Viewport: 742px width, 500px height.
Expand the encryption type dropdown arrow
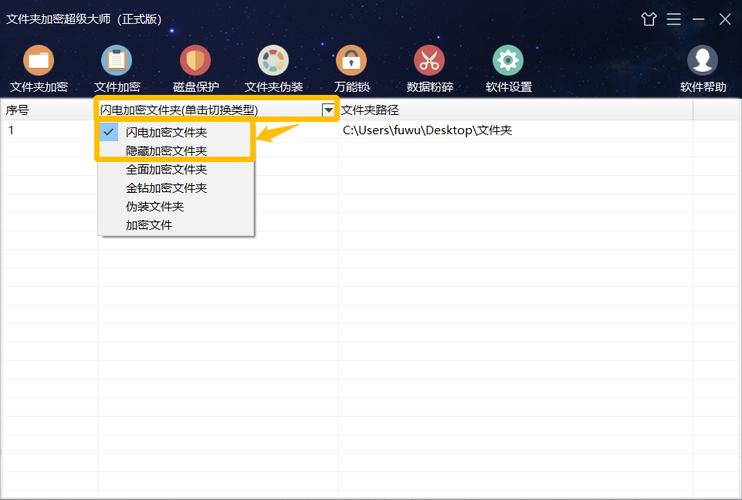coord(328,110)
